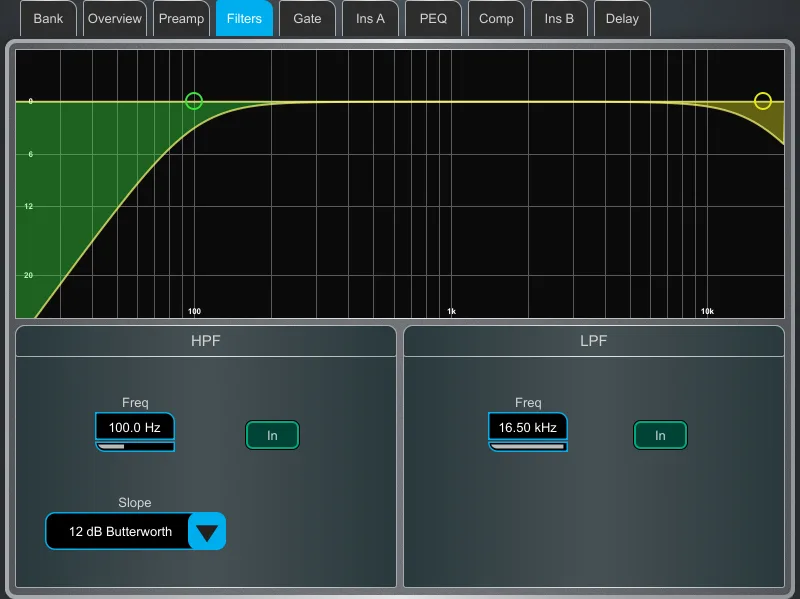800x599 pixels.
Task: Switch to the Overview tab
Action: [x=115, y=18]
